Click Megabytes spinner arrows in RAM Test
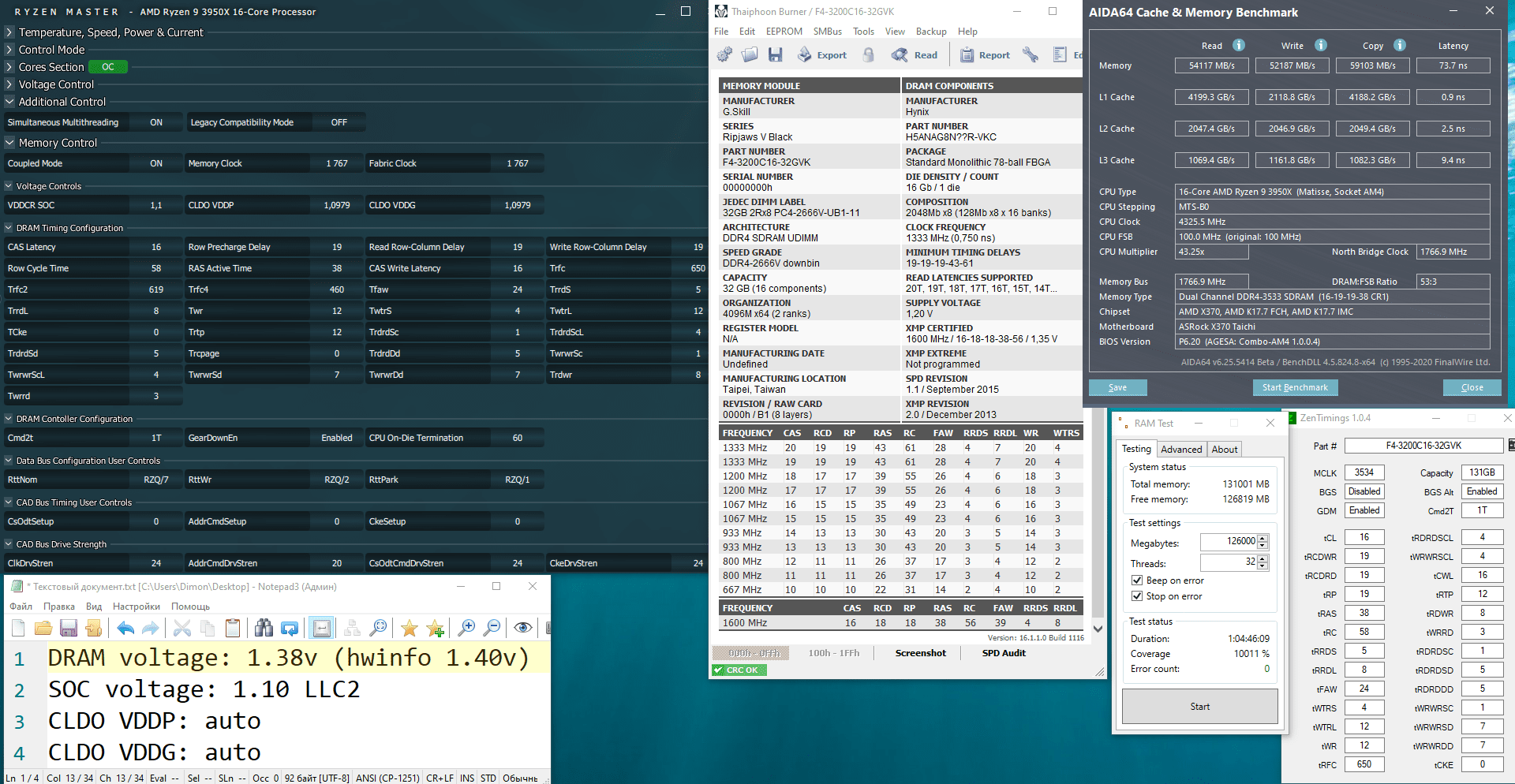The image size is (1515, 784). point(1262,542)
